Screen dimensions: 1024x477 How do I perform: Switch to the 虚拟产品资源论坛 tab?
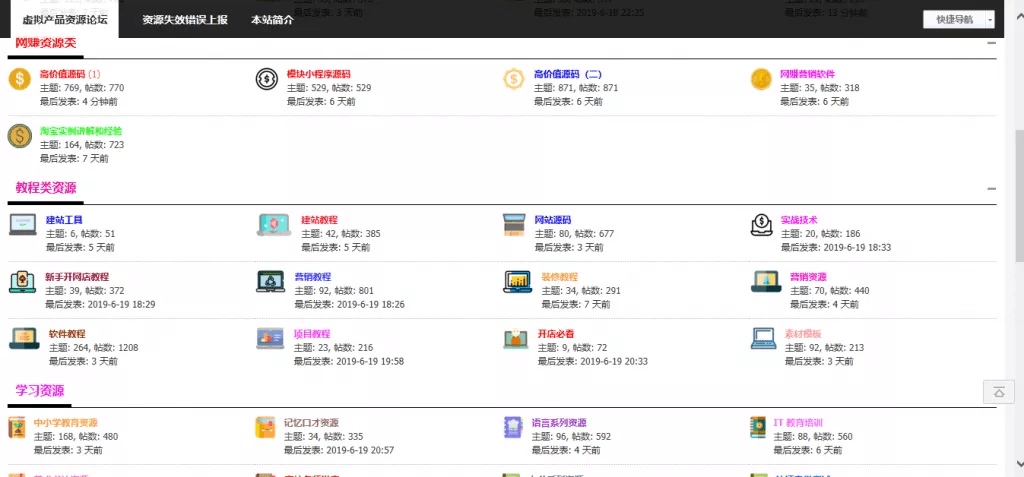click(65, 20)
